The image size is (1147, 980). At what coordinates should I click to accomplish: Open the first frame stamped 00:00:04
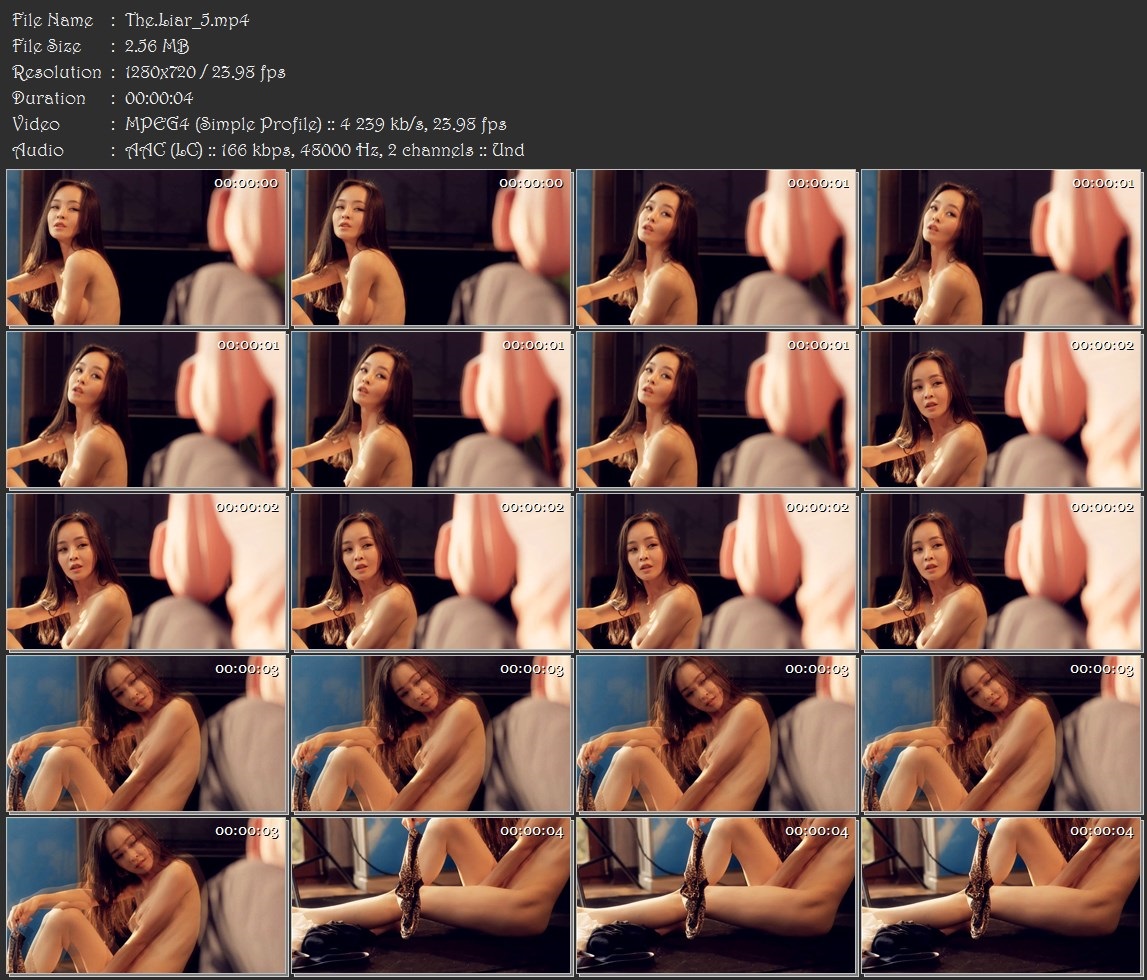[x=431, y=896]
